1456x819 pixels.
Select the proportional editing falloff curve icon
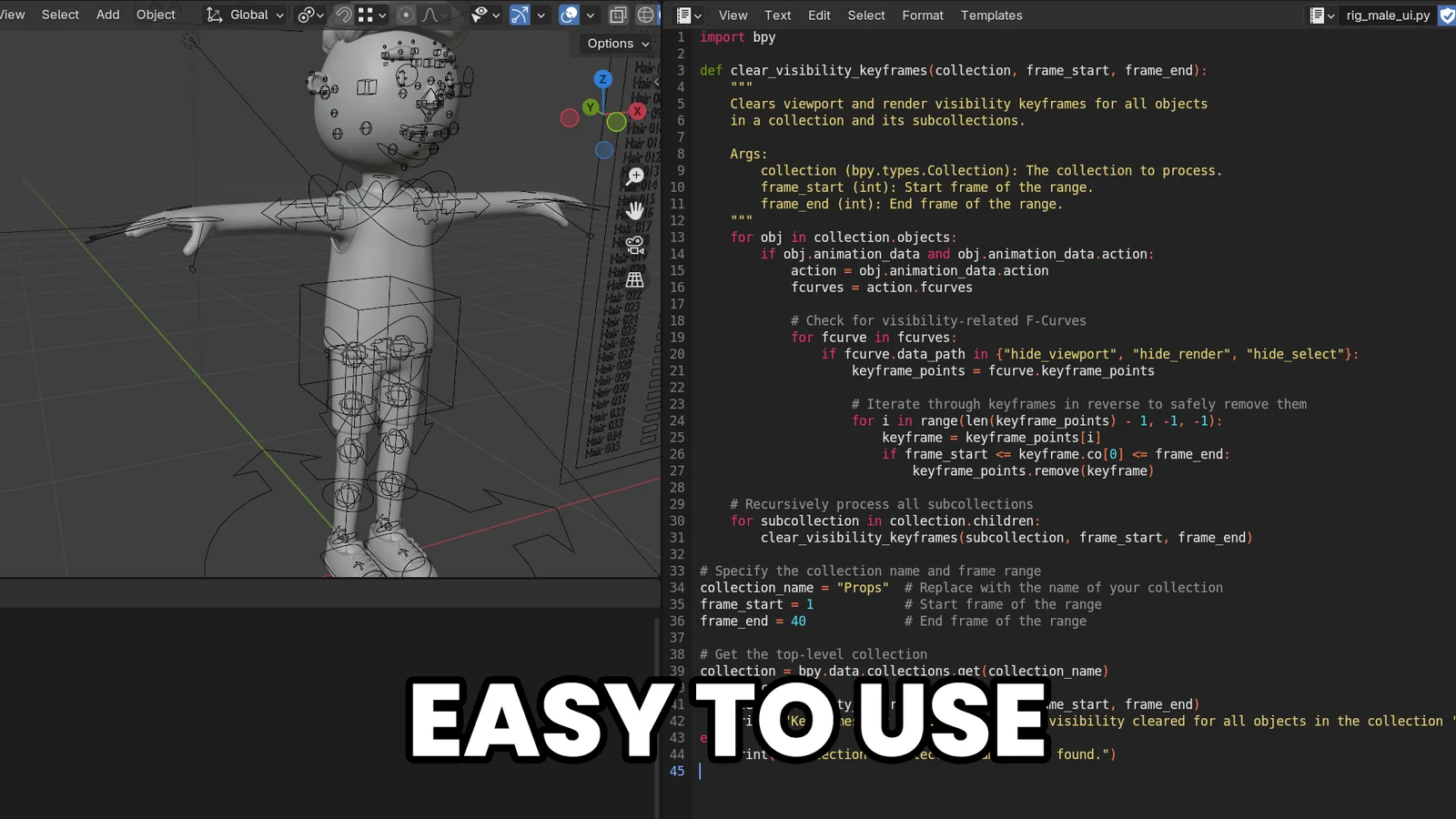click(x=430, y=15)
